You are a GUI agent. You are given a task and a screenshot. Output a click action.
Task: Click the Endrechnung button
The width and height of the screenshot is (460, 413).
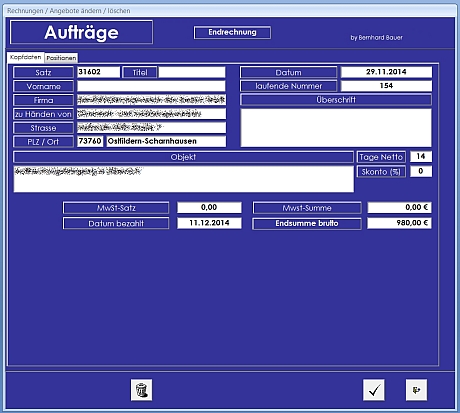232,32
